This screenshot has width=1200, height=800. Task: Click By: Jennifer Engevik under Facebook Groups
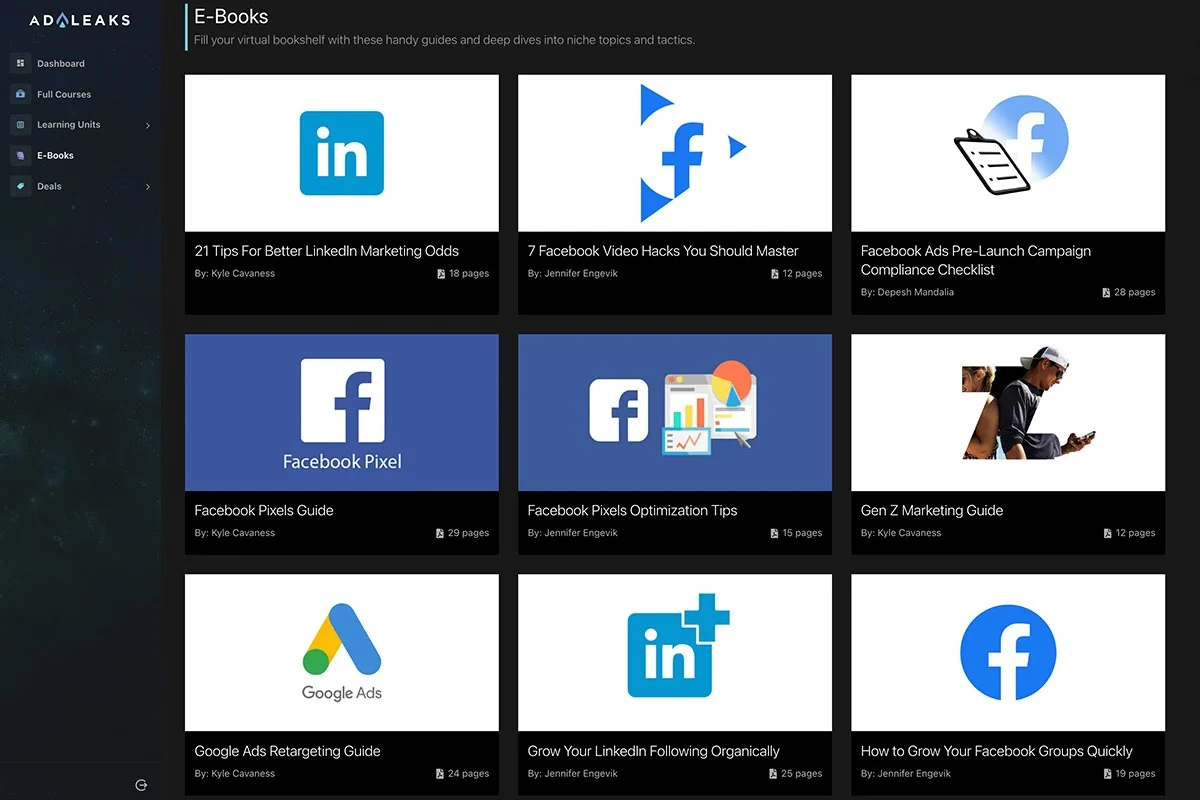click(905, 773)
